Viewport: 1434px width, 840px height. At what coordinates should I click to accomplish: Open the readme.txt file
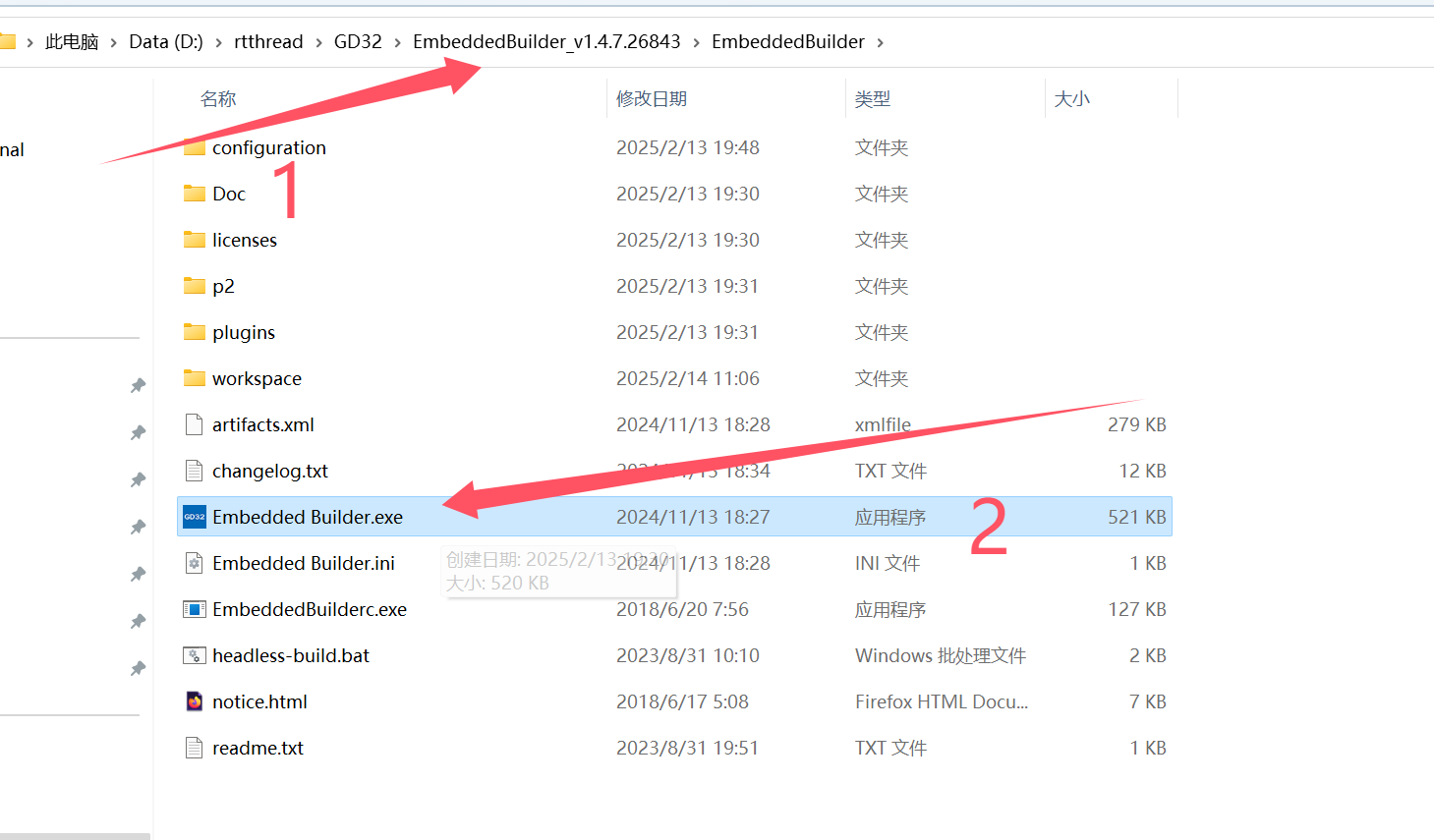click(256, 747)
